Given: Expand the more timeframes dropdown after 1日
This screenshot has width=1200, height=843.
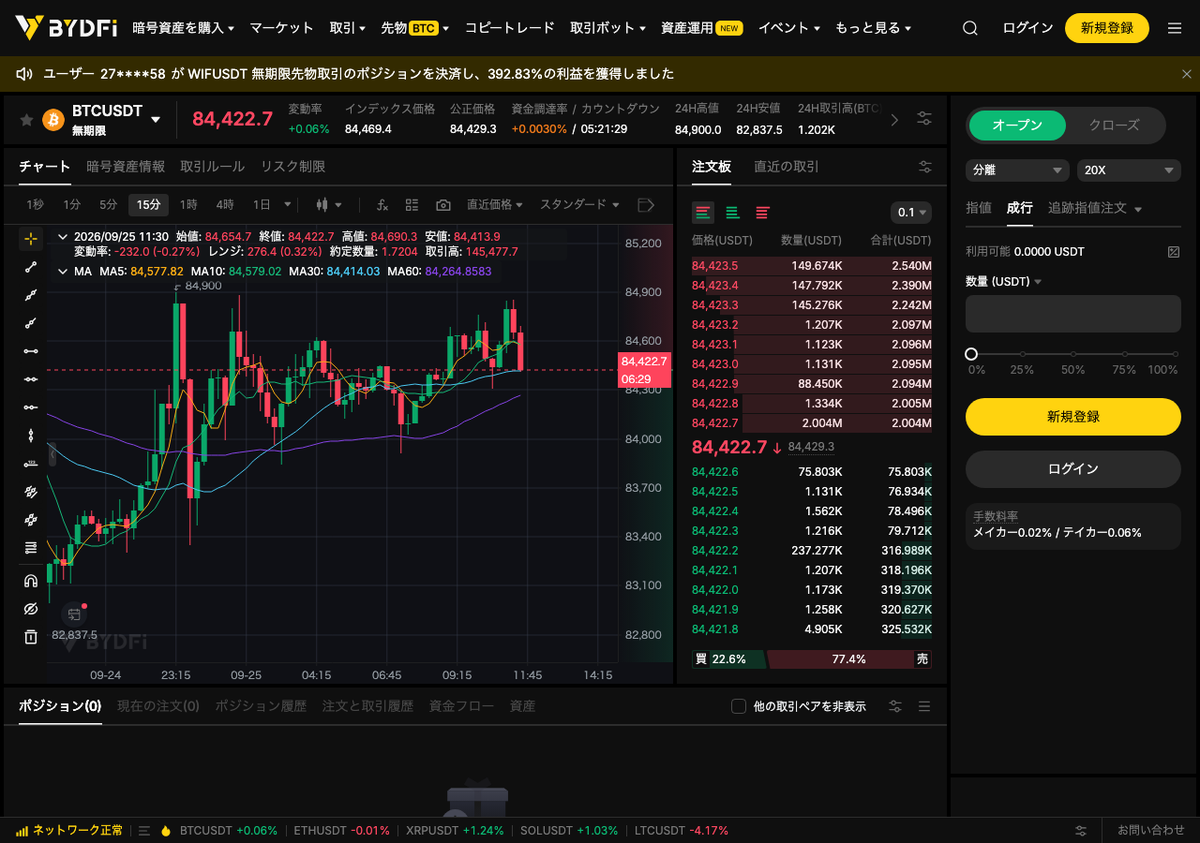Looking at the screenshot, I should coord(288,205).
